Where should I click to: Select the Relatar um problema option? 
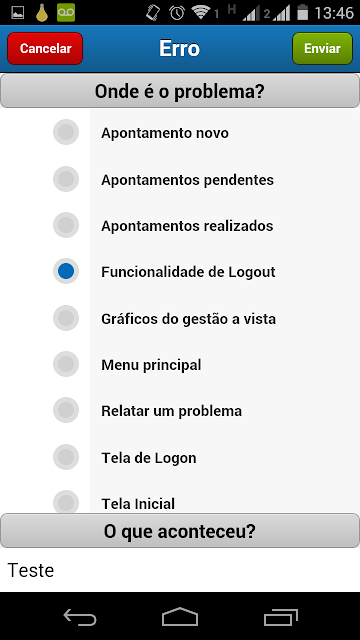pos(66,410)
